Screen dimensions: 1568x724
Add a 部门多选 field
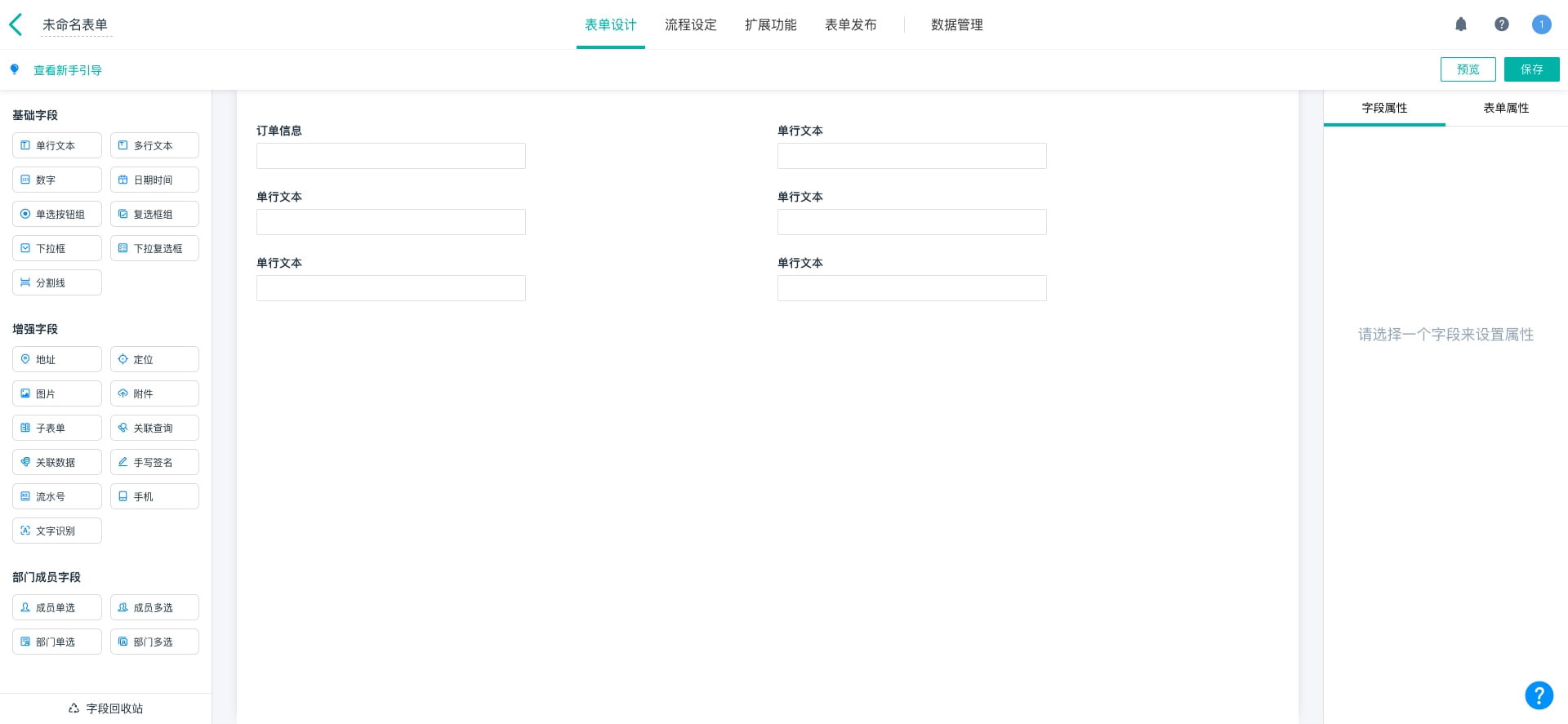[154, 642]
